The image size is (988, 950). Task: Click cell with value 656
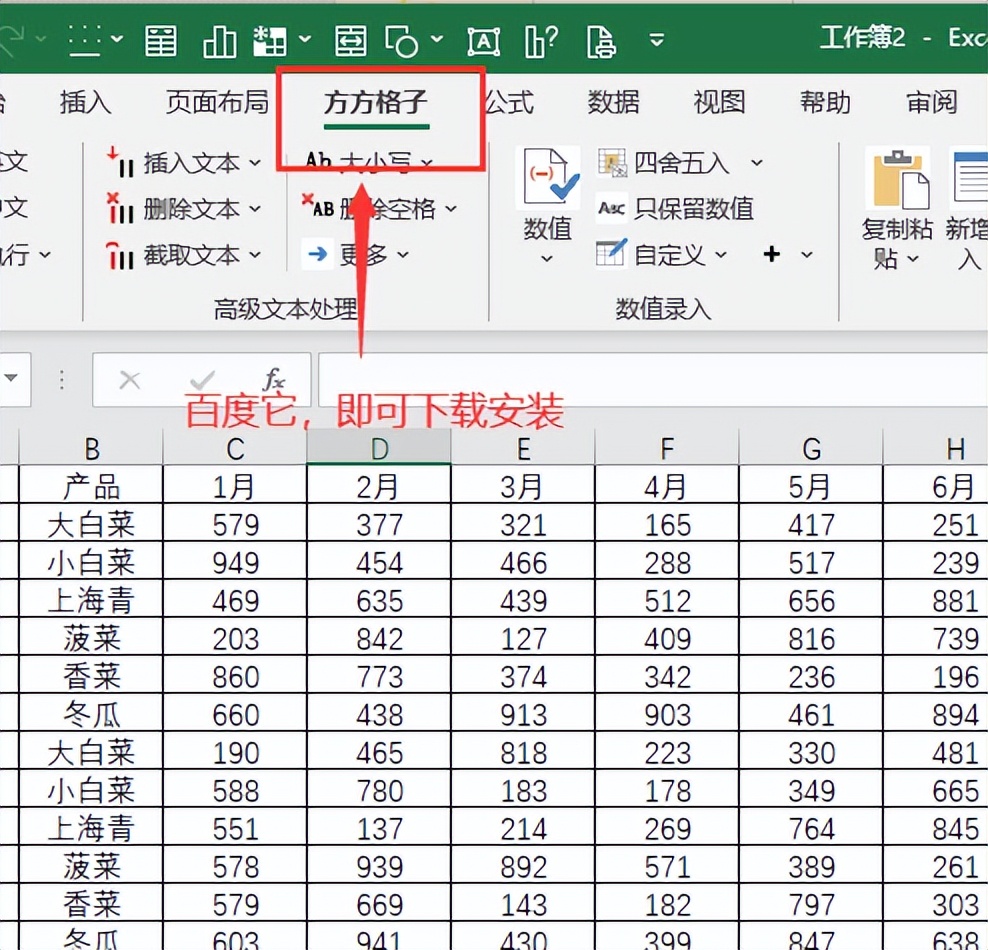[x=811, y=599]
